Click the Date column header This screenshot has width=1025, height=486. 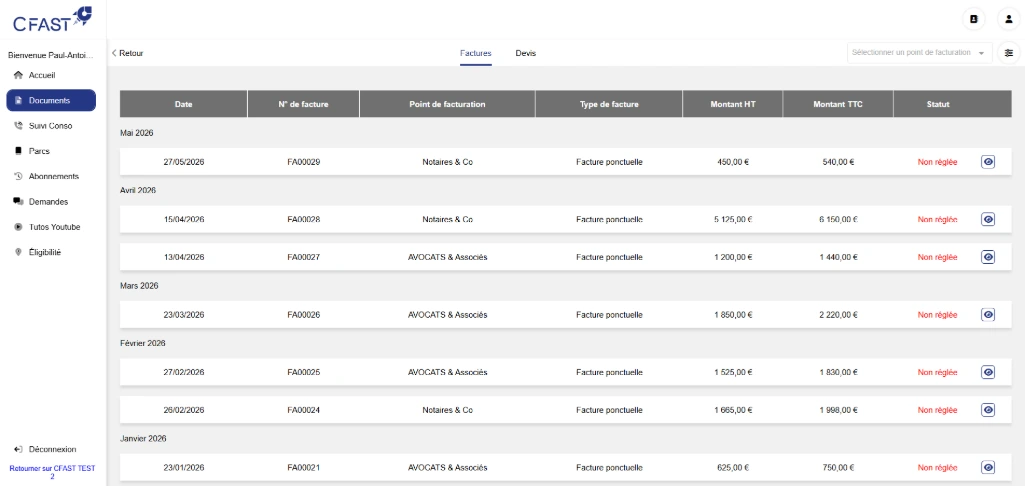184,104
